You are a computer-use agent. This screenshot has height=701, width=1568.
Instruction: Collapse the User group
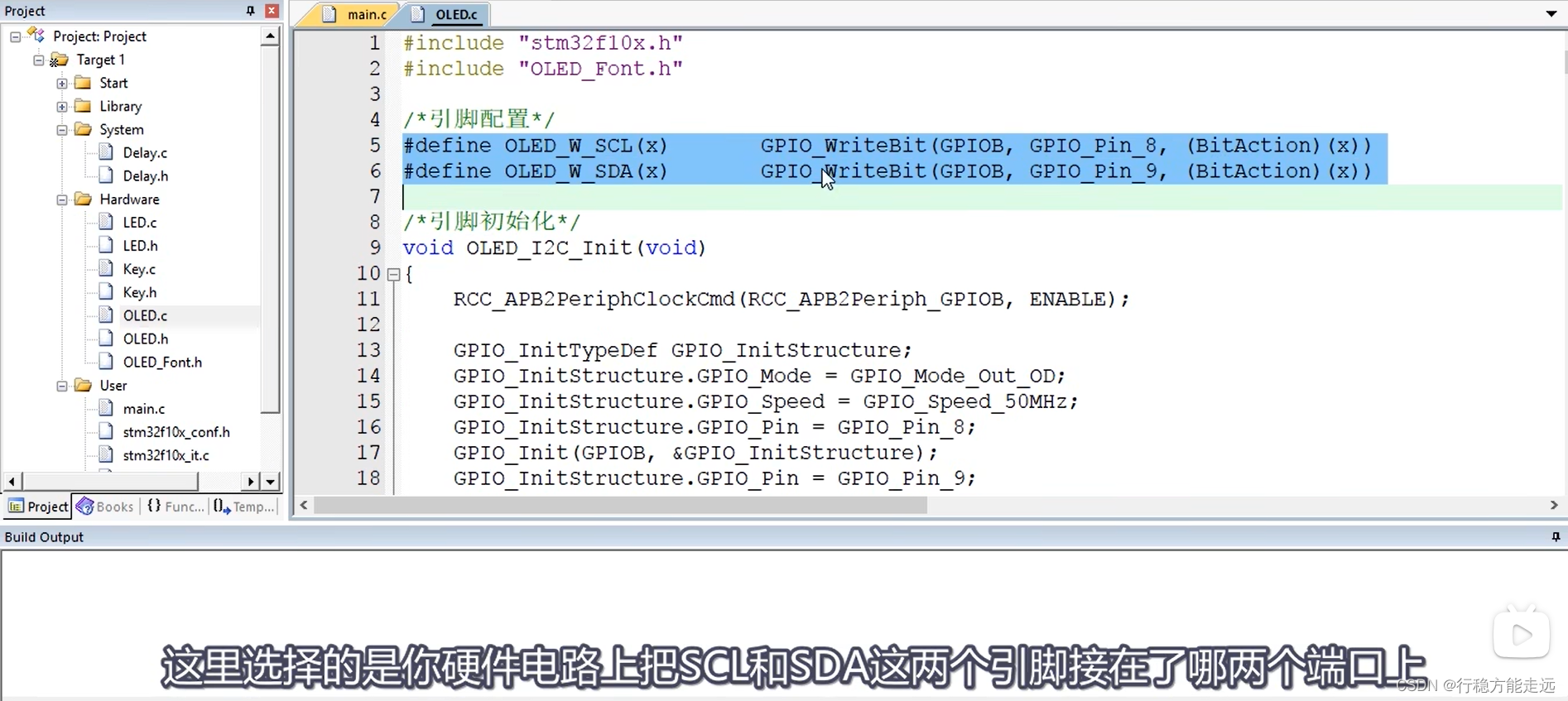61,386
